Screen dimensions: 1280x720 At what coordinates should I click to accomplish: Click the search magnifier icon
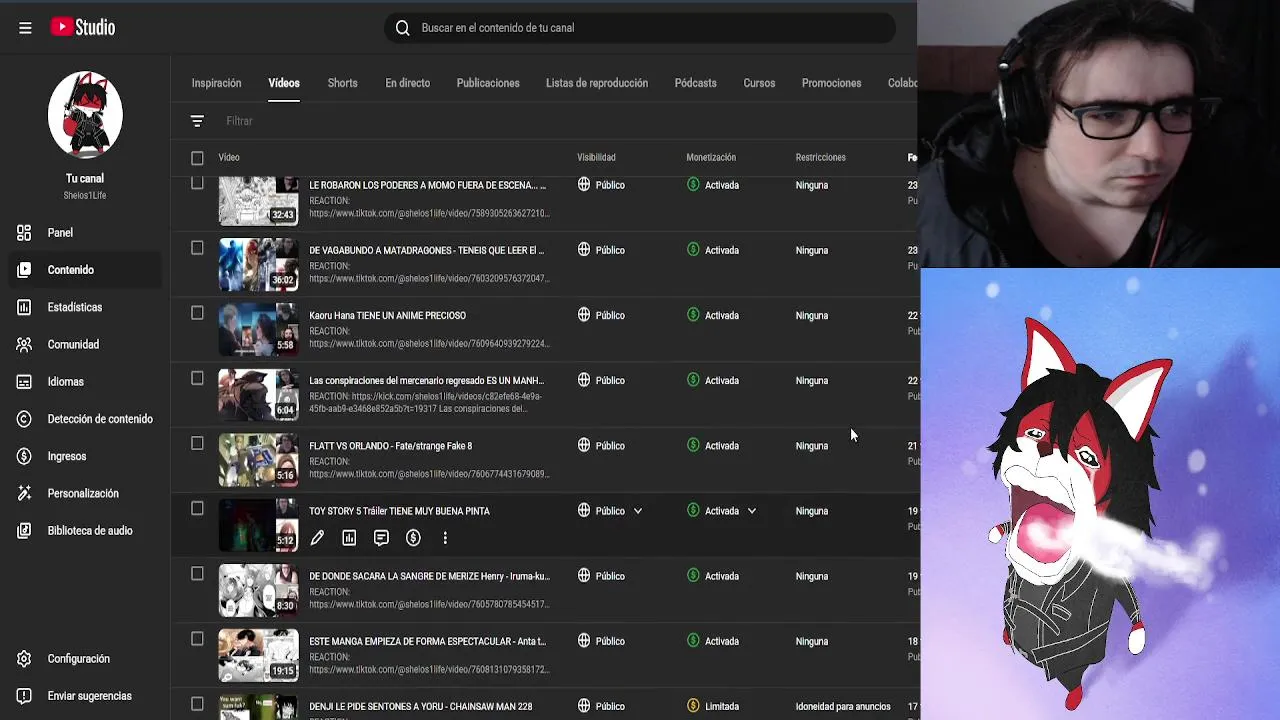pos(403,28)
